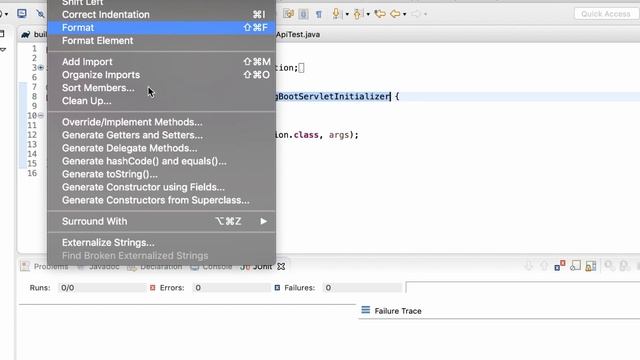Choose Generate Constructor using Fields
Screen dimensions: 640x360
pos(161,187)
